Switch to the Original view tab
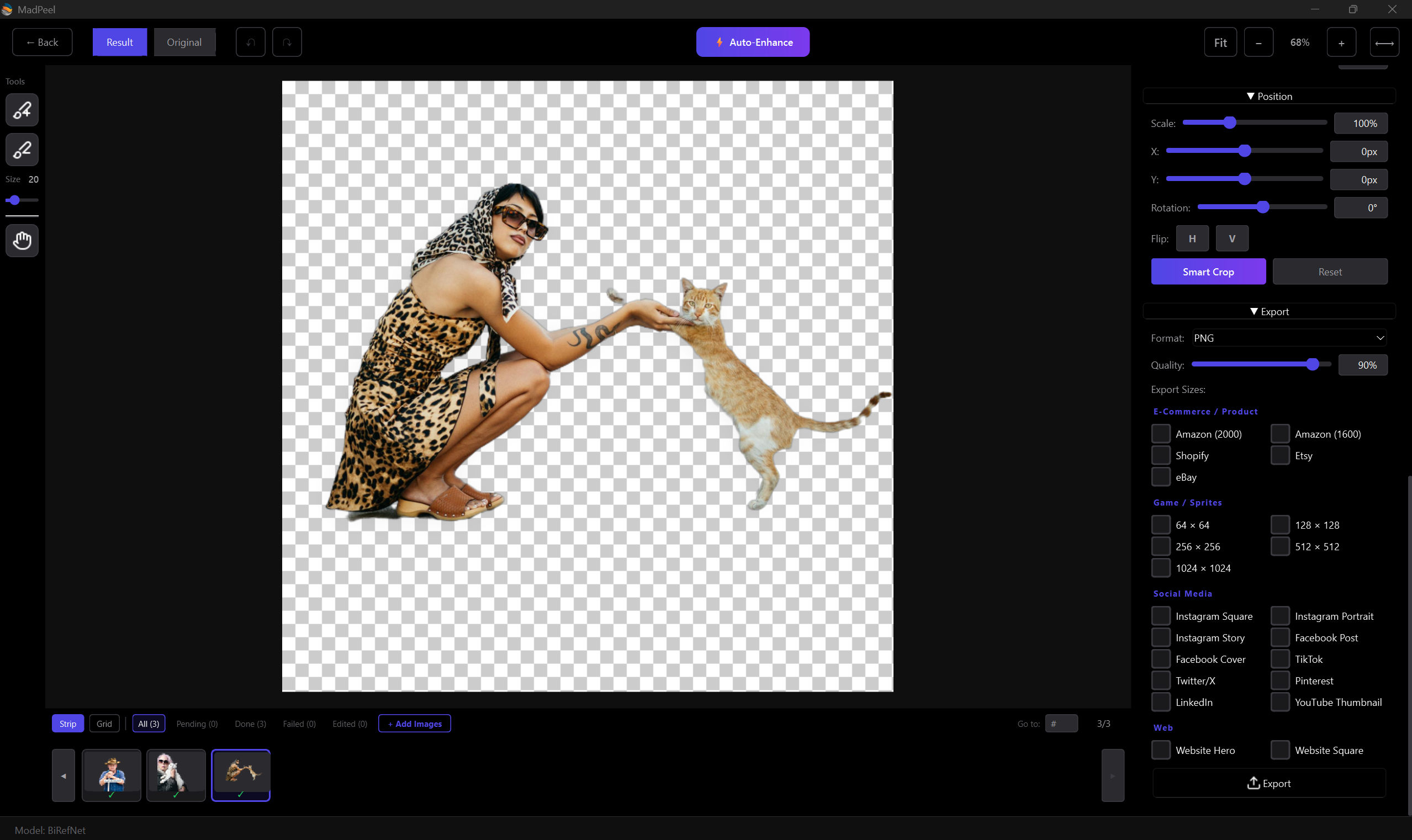The width and height of the screenshot is (1412, 840). pos(184,42)
